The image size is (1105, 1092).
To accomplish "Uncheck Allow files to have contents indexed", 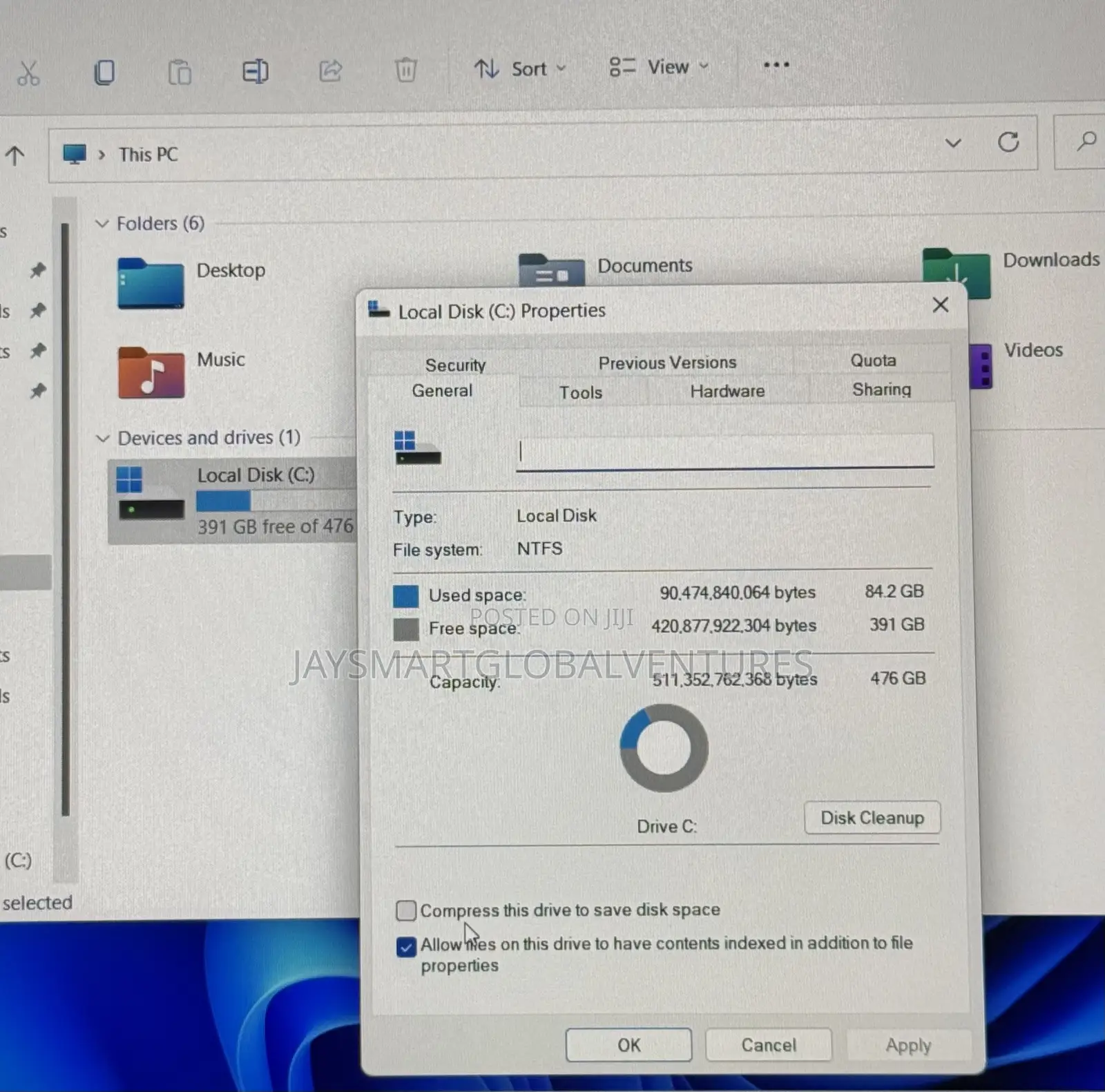I will [406, 946].
